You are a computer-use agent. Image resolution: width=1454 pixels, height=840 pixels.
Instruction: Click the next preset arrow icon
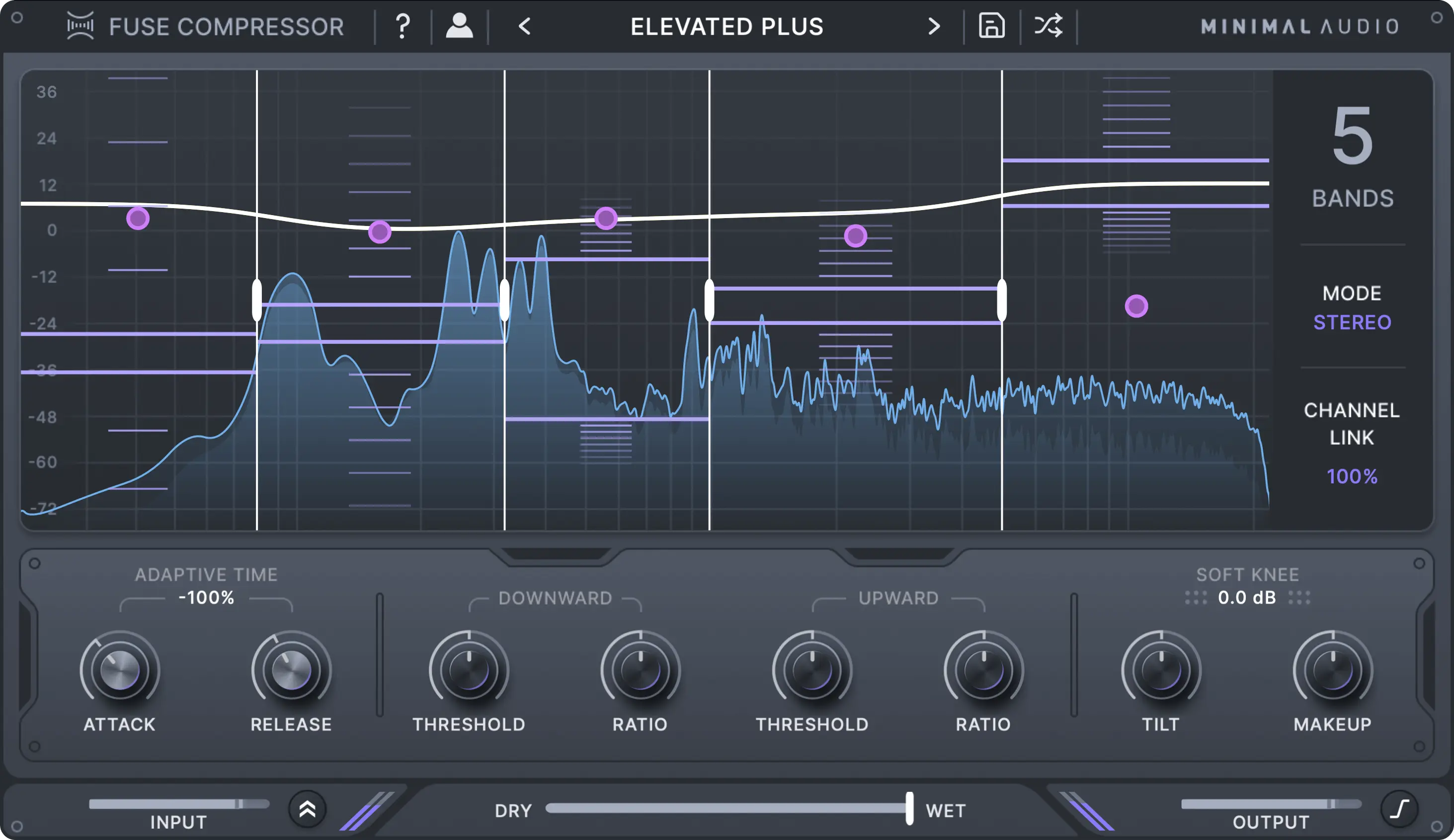point(930,25)
